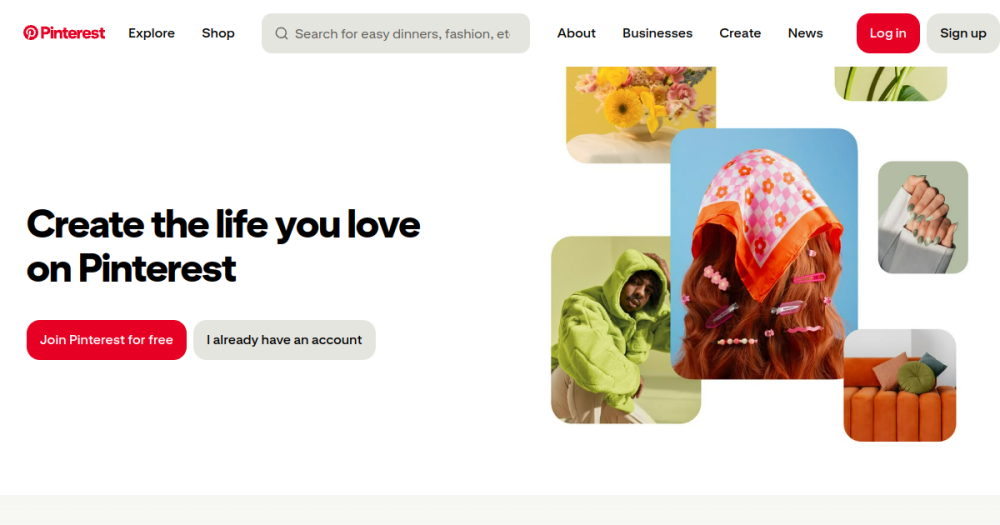Go to the About link
1000x525 pixels.
[x=576, y=33]
